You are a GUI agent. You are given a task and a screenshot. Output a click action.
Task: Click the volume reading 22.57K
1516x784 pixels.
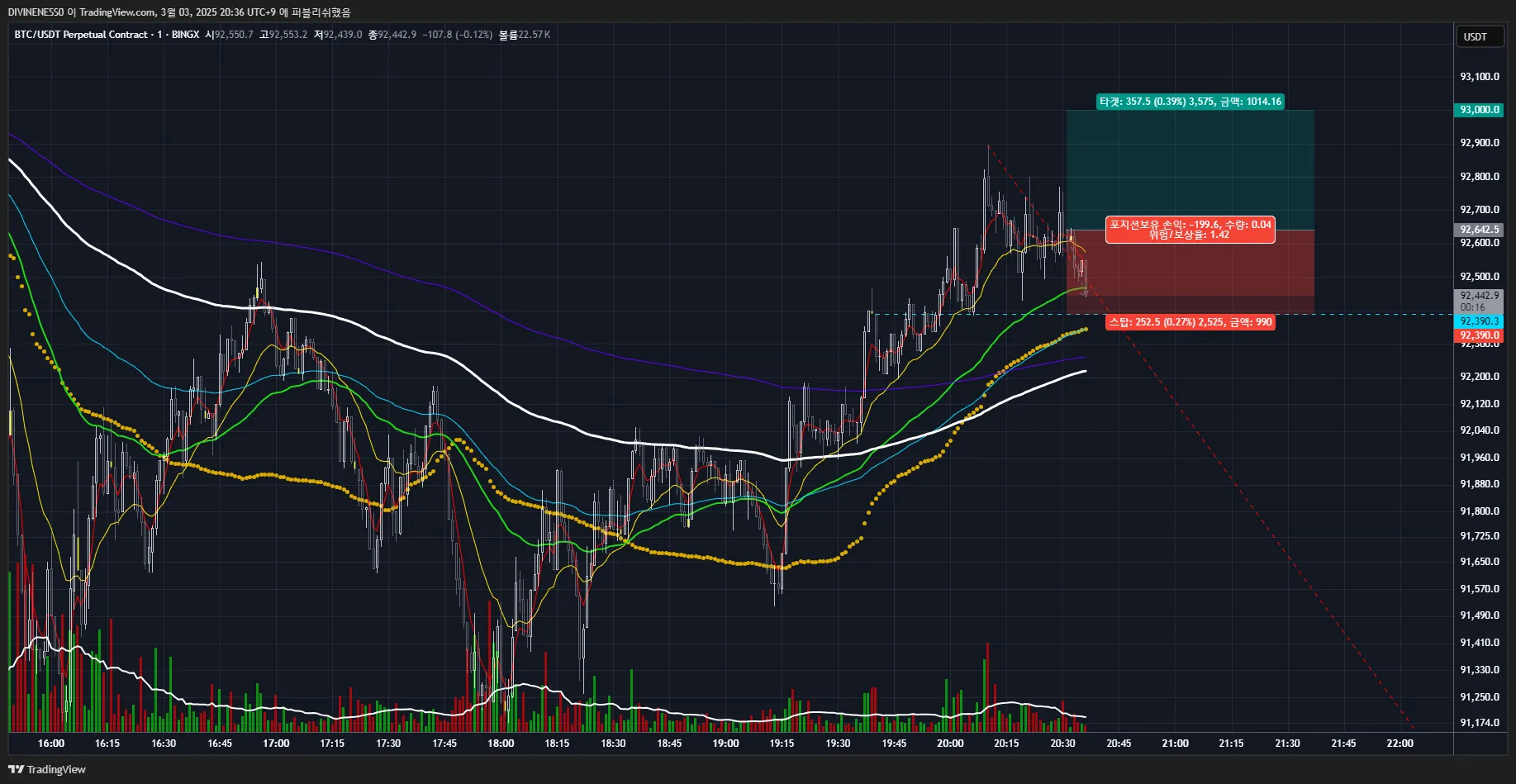pos(534,35)
